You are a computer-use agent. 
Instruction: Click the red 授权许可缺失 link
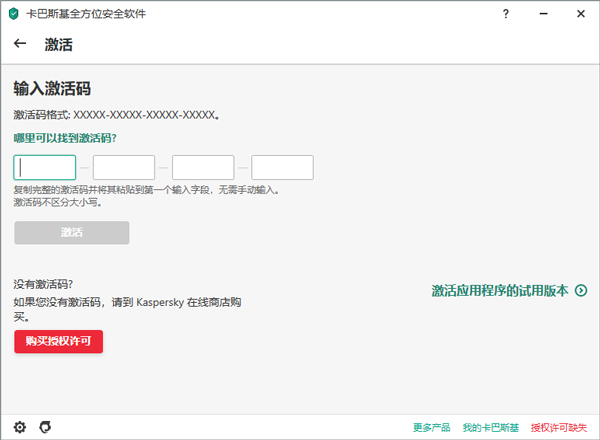559,427
